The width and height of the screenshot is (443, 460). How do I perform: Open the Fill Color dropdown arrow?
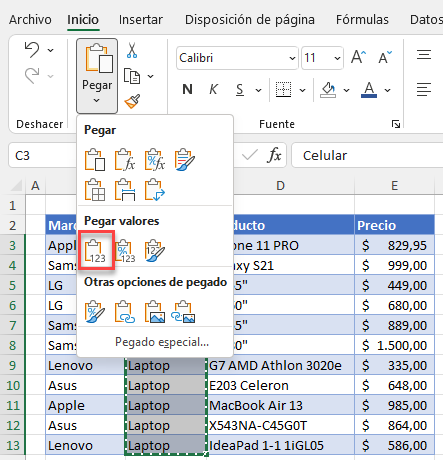pyautogui.click(x=346, y=90)
